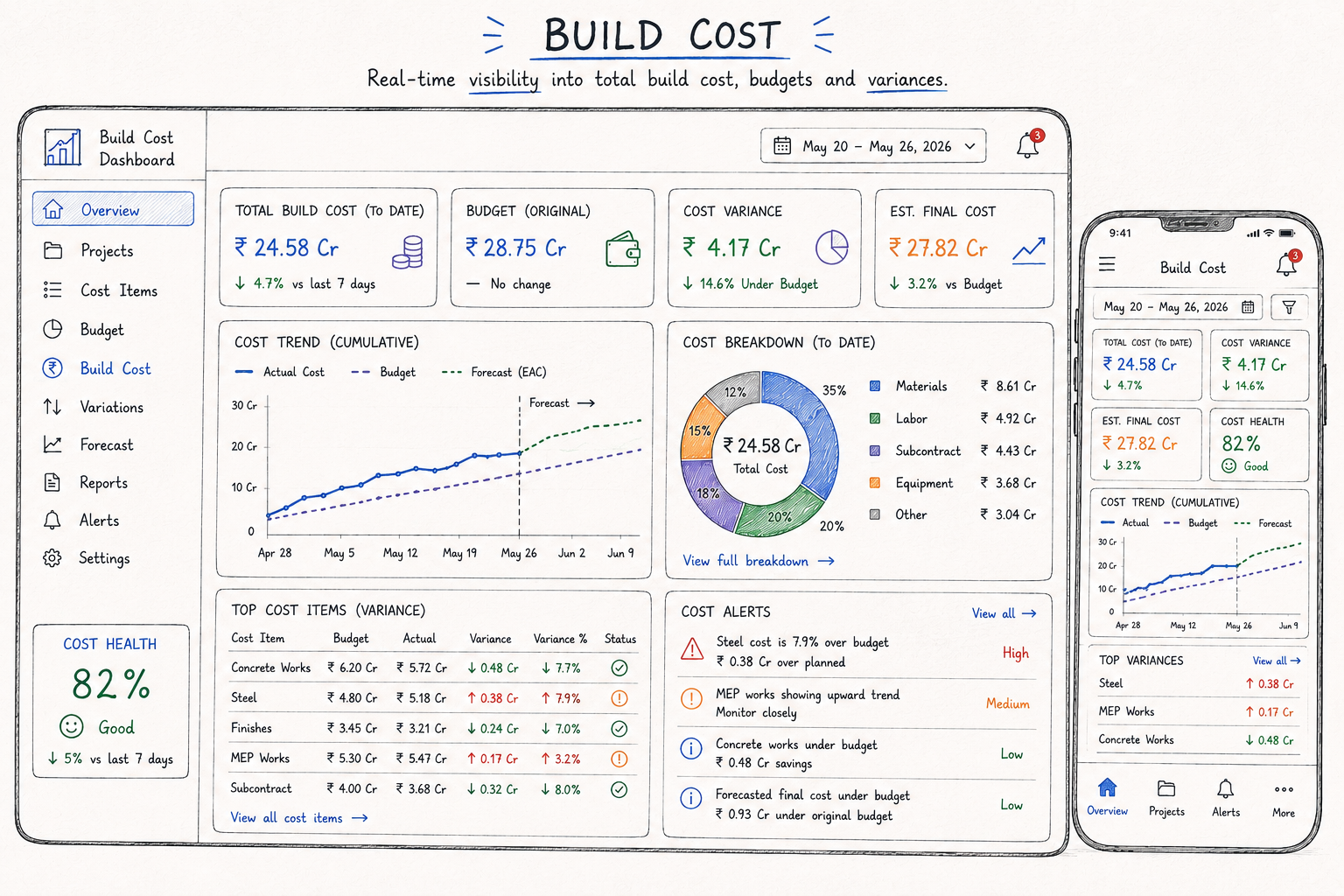Viewport: 1344px width, 896px height.
Task: Open Projects from the sidebar
Action: click(88, 251)
